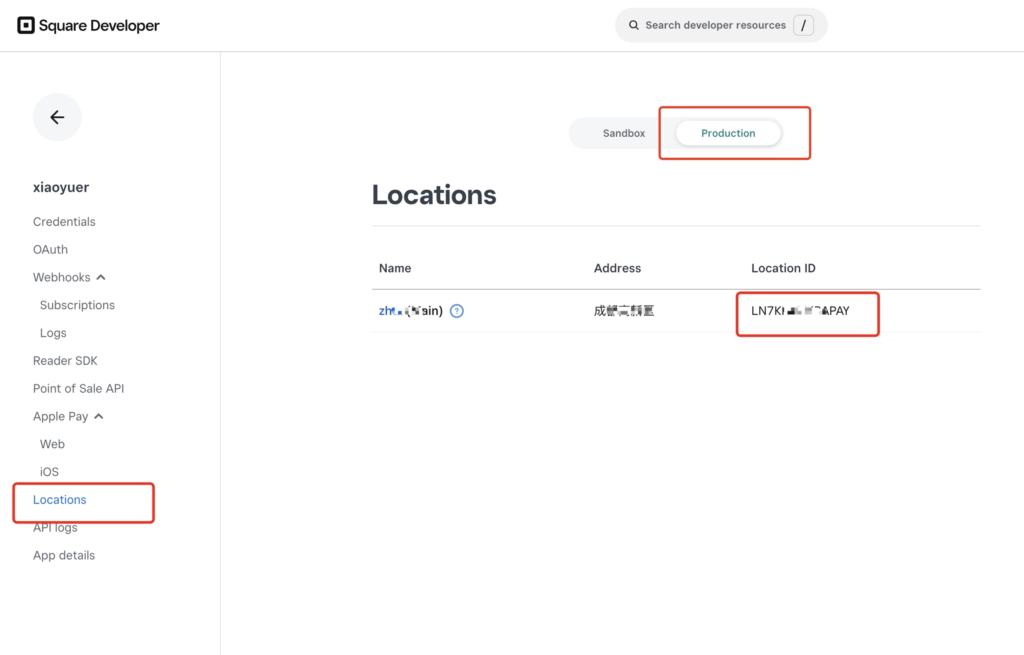Click the Location ID column header
The width and height of the screenshot is (1024, 655).
coord(783,268)
